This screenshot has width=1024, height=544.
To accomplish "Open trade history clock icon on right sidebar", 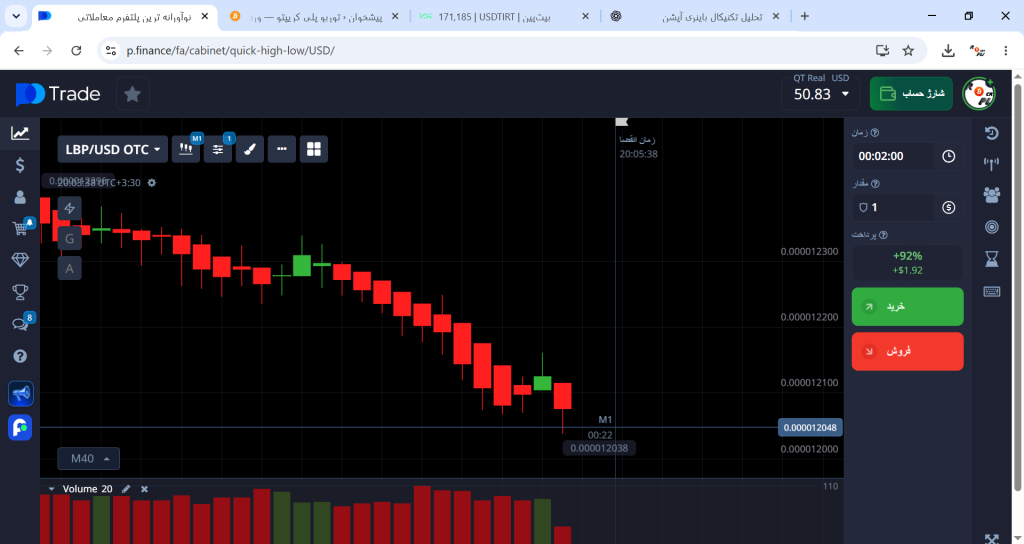I will (991, 133).
